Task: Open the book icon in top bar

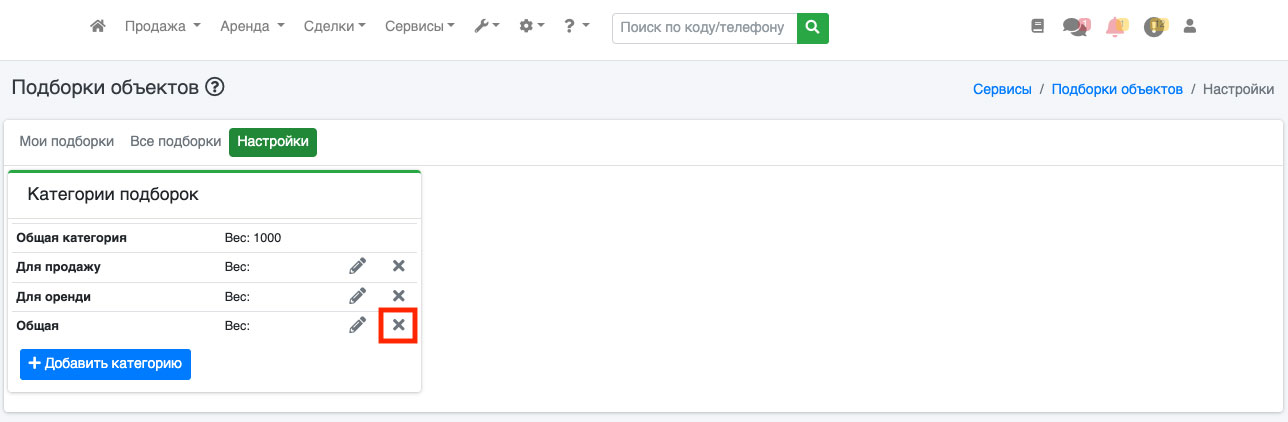Action: 1037,27
